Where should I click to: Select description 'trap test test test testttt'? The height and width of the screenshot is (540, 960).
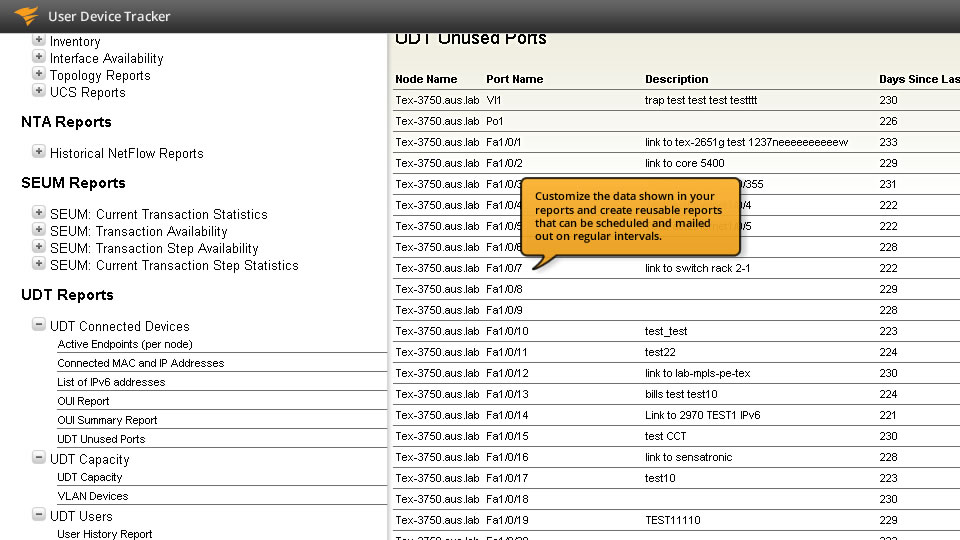[x=701, y=100]
